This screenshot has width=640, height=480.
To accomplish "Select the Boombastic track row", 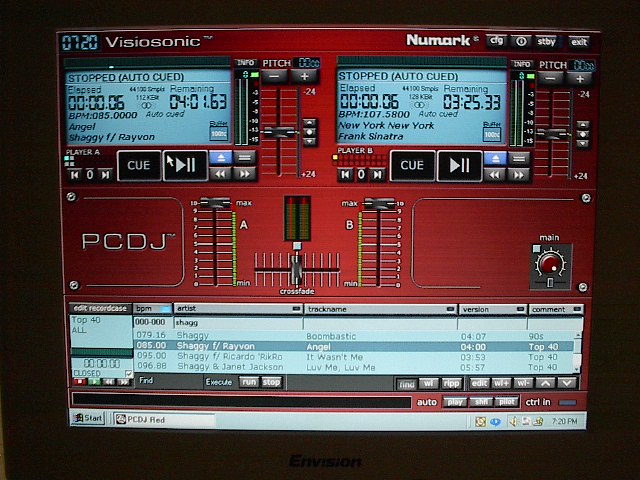I will (353, 336).
